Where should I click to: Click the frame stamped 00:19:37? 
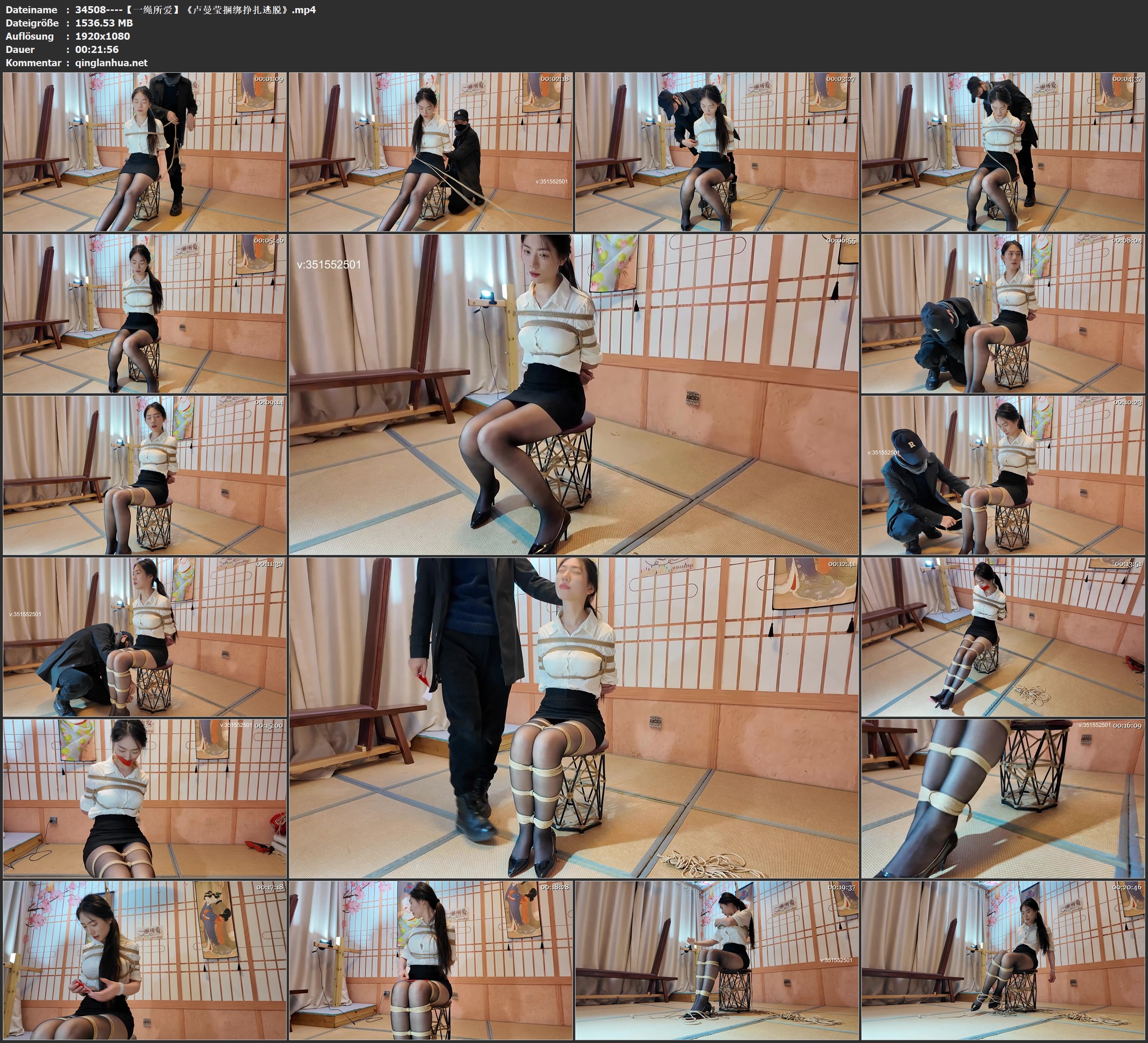(716, 960)
